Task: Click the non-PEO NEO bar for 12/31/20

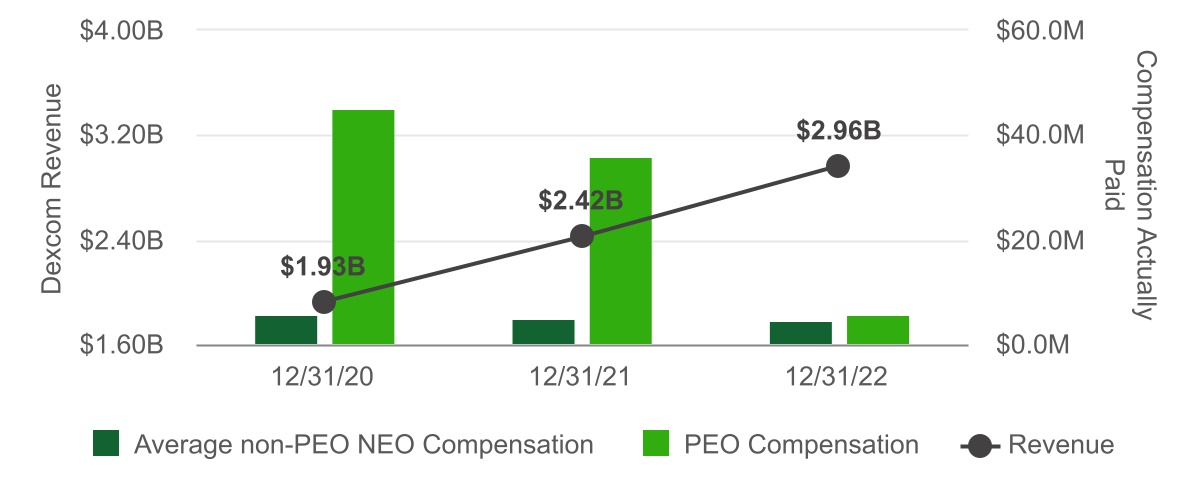Action: (x=286, y=330)
